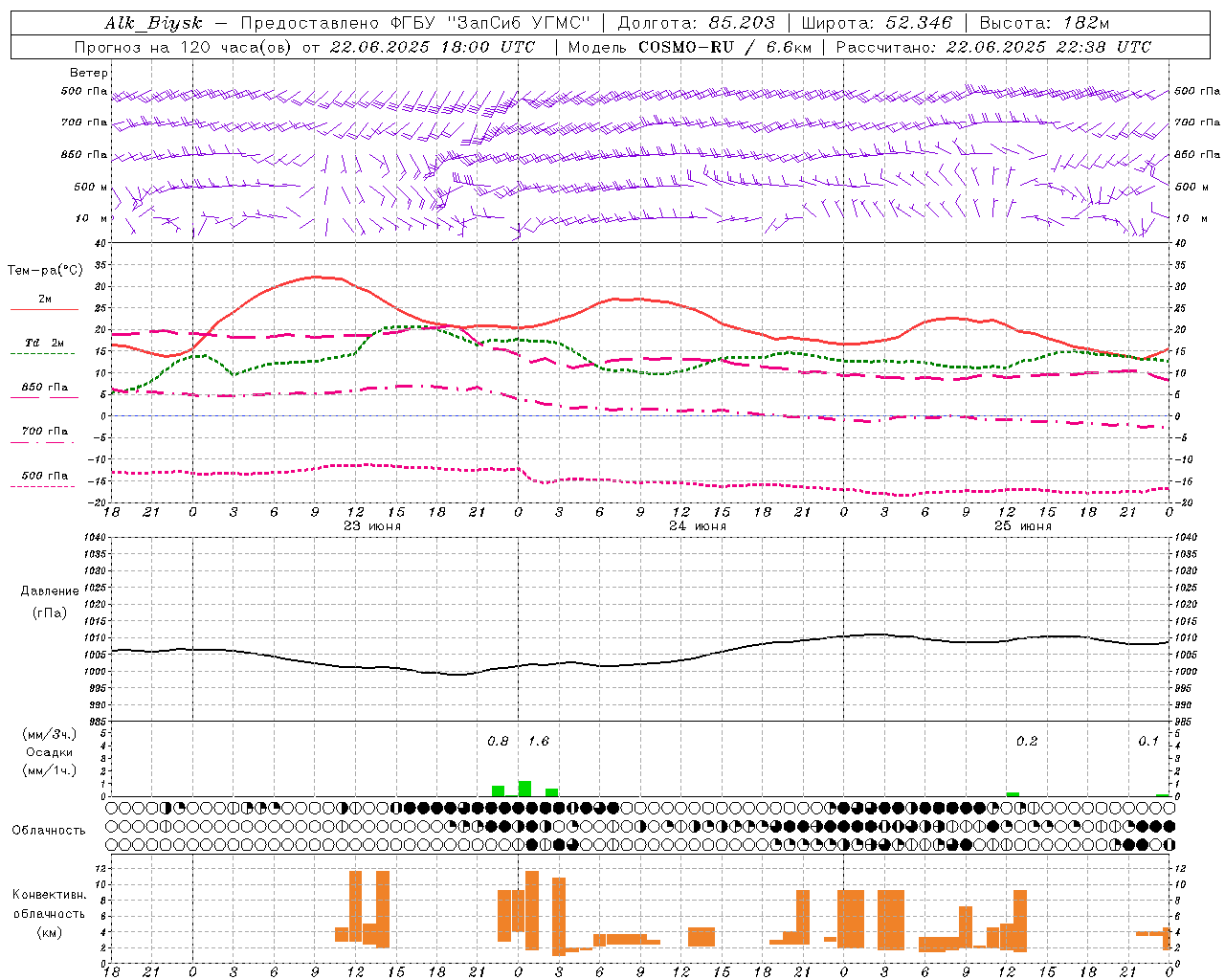Click the "Td 2м" dew point legend entry
The height and width of the screenshot is (980, 1225).
pyautogui.click(x=44, y=343)
